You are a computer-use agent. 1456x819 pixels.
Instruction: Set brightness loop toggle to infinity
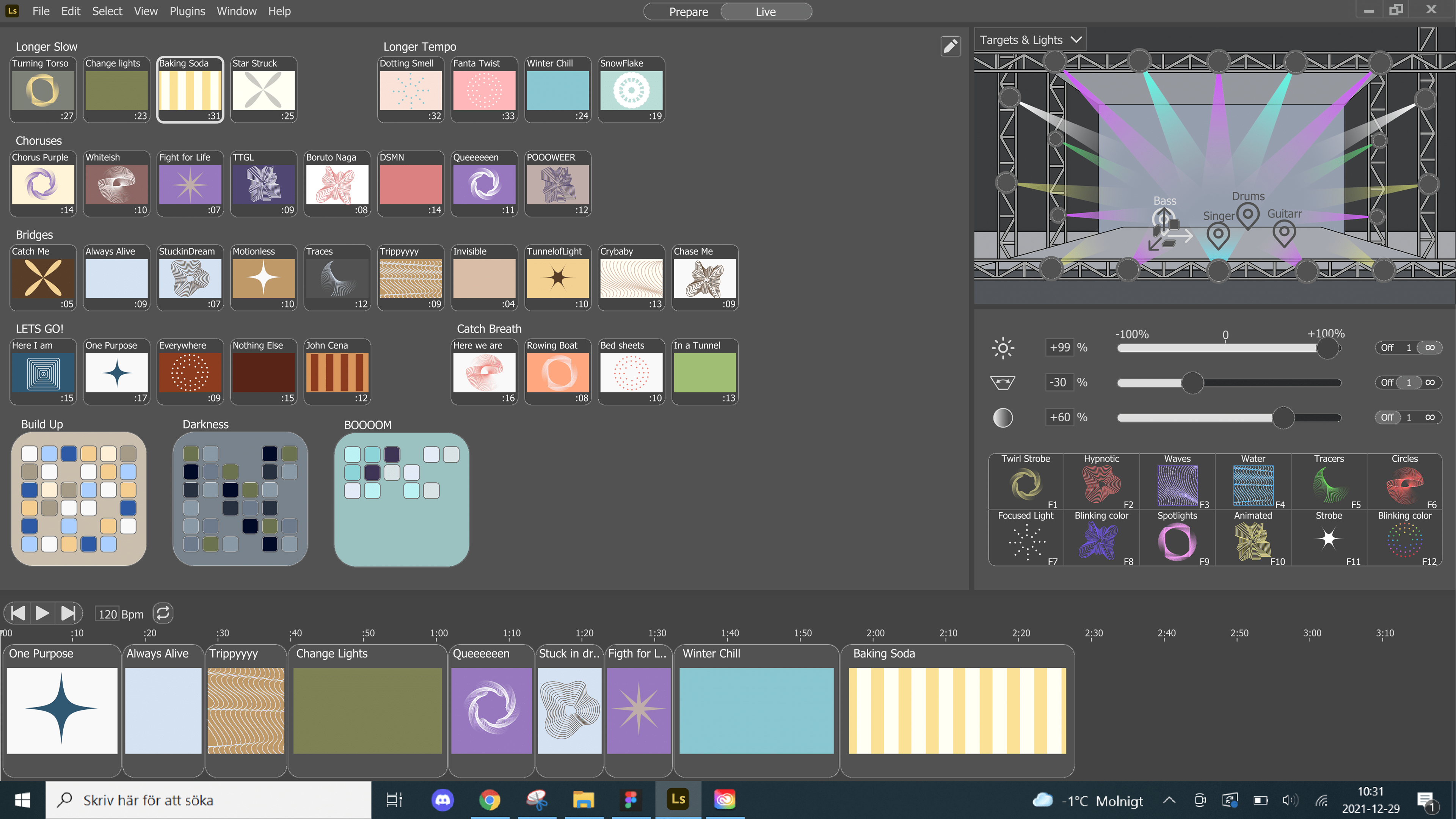pyautogui.click(x=1430, y=348)
